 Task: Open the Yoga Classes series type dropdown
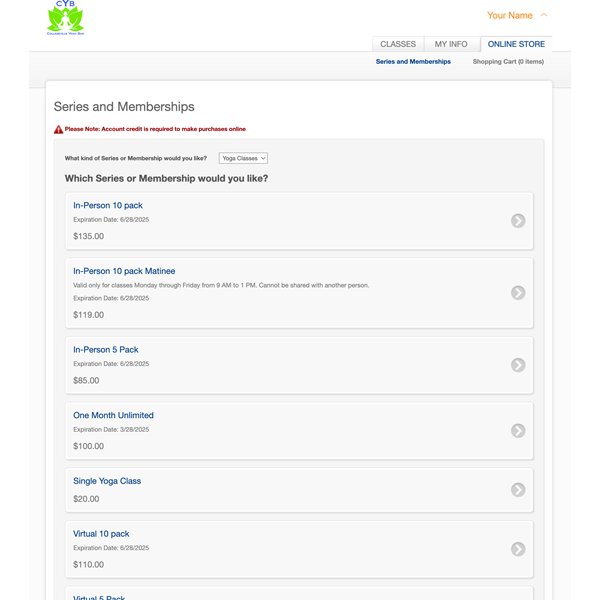coord(243,158)
